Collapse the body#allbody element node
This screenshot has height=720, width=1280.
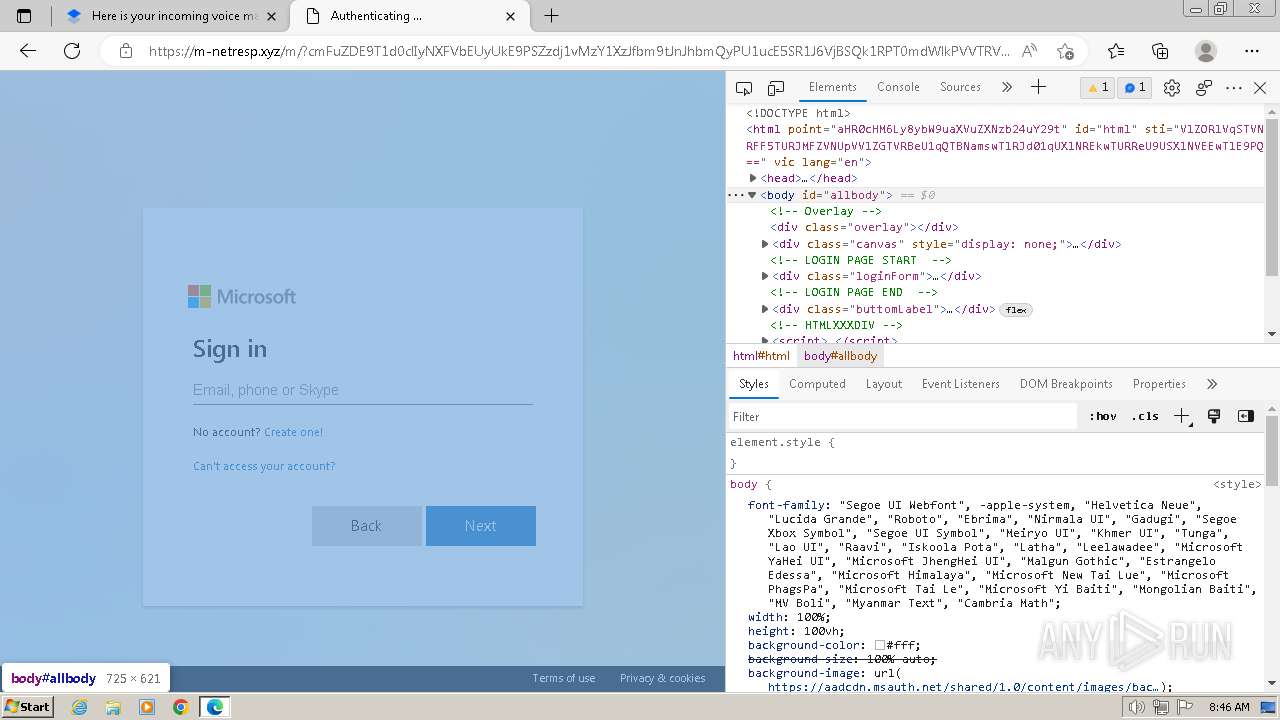coord(752,195)
